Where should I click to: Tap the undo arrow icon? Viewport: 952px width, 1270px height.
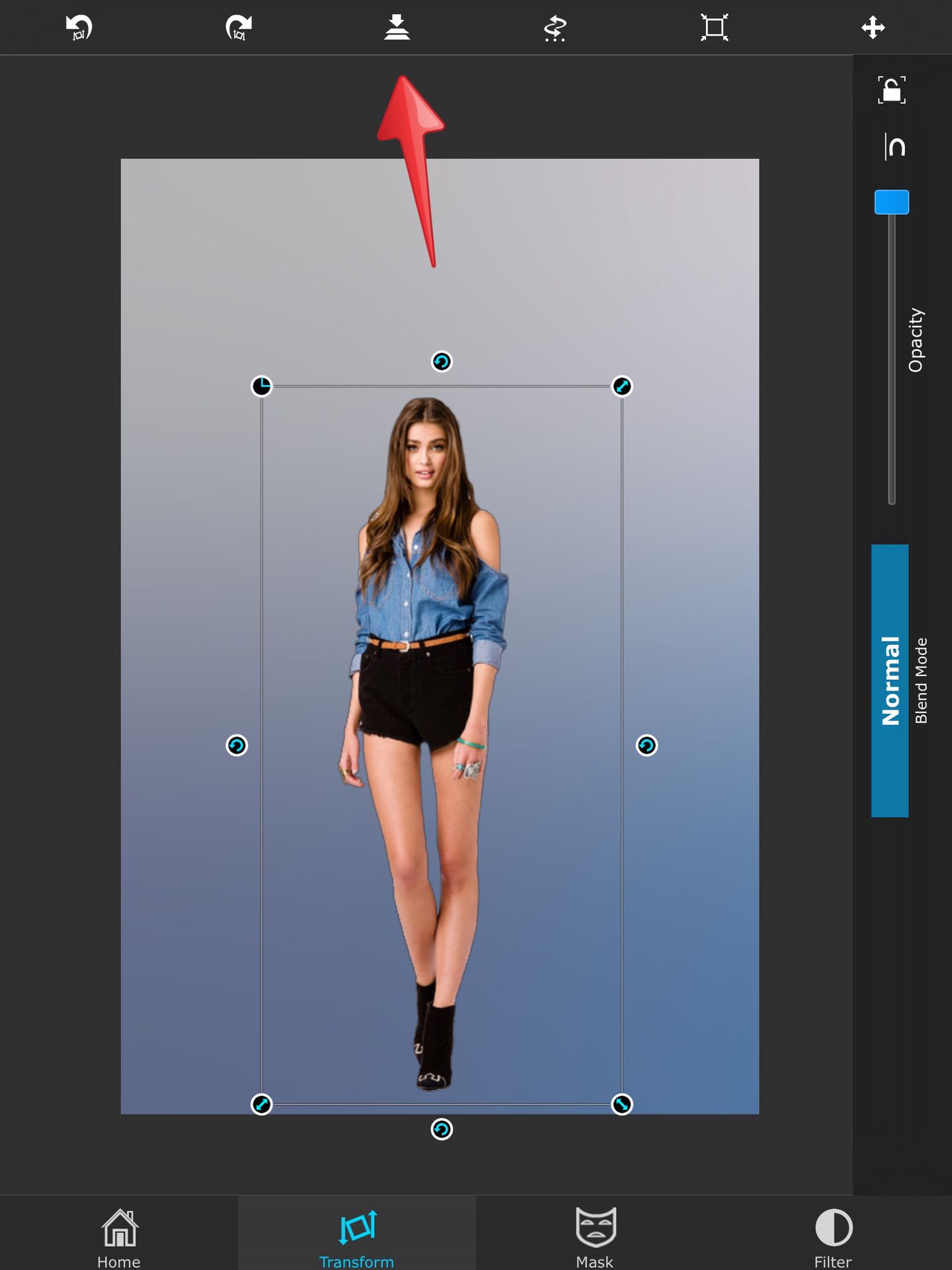coord(79,28)
